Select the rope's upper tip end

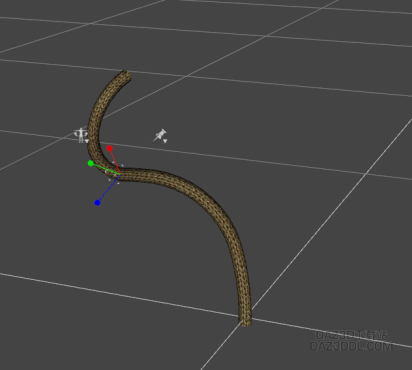click(127, 75)
